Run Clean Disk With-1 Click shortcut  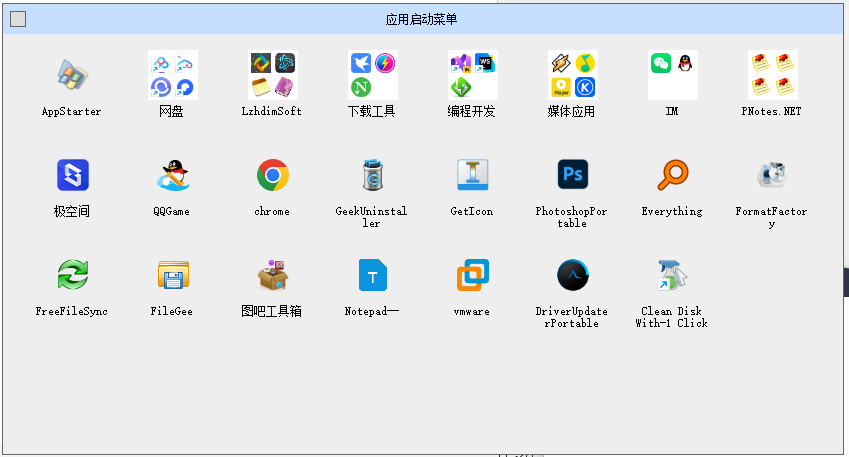[x=672, y=275]
